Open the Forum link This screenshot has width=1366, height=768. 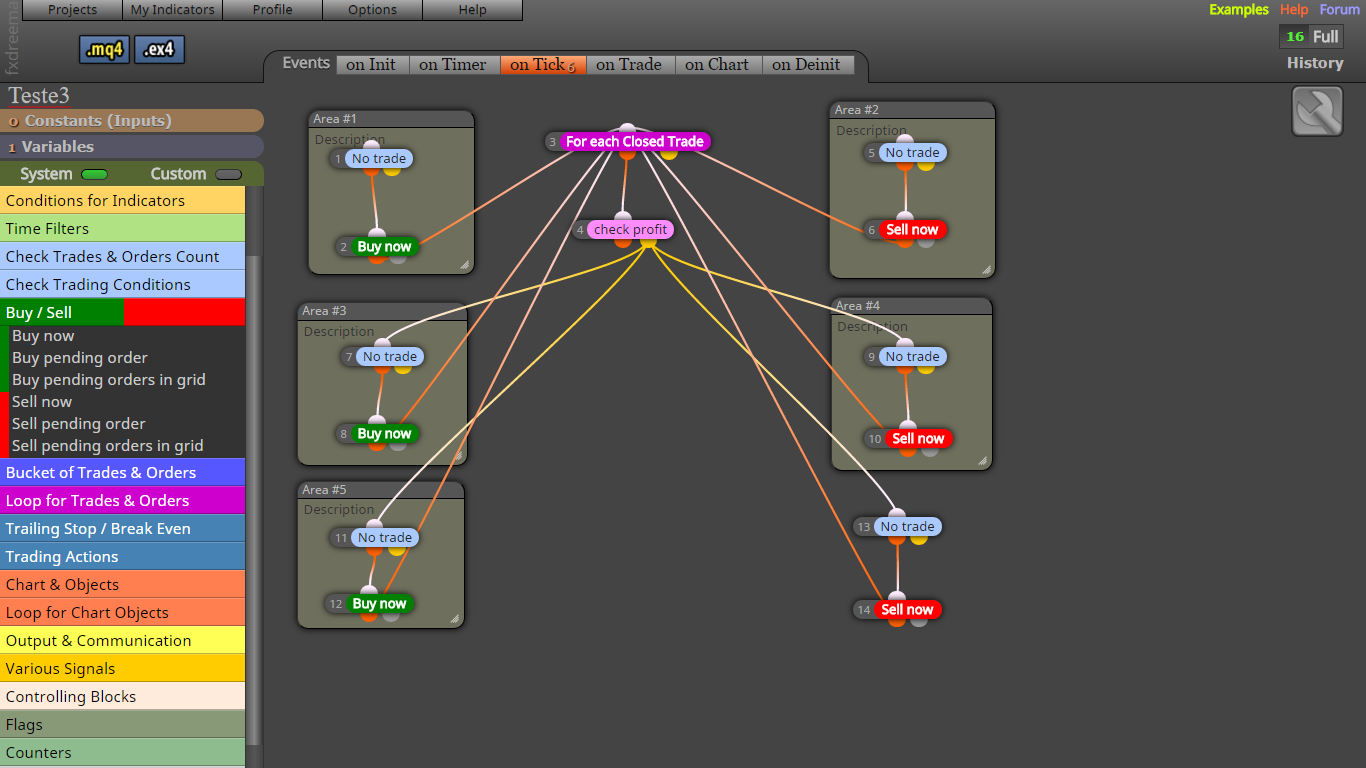(x=1339, y=10)
